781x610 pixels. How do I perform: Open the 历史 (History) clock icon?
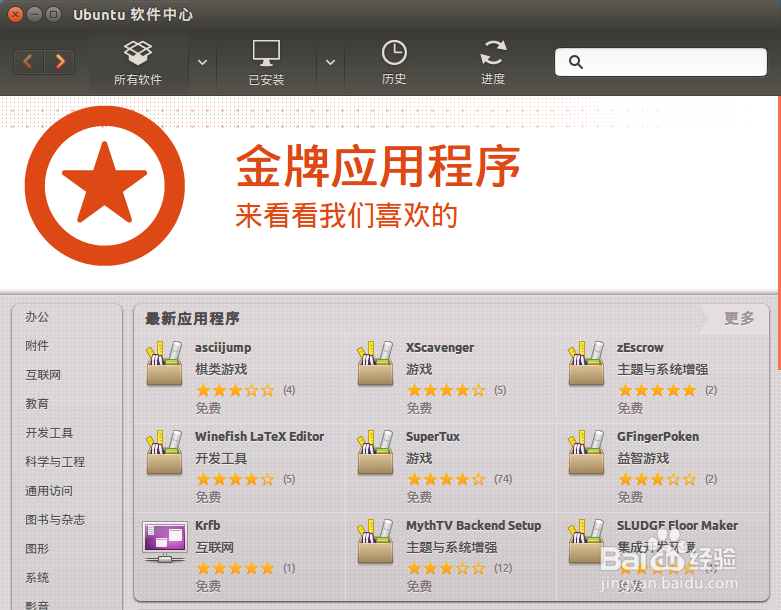pyautogui.click(x=394, y=53)
